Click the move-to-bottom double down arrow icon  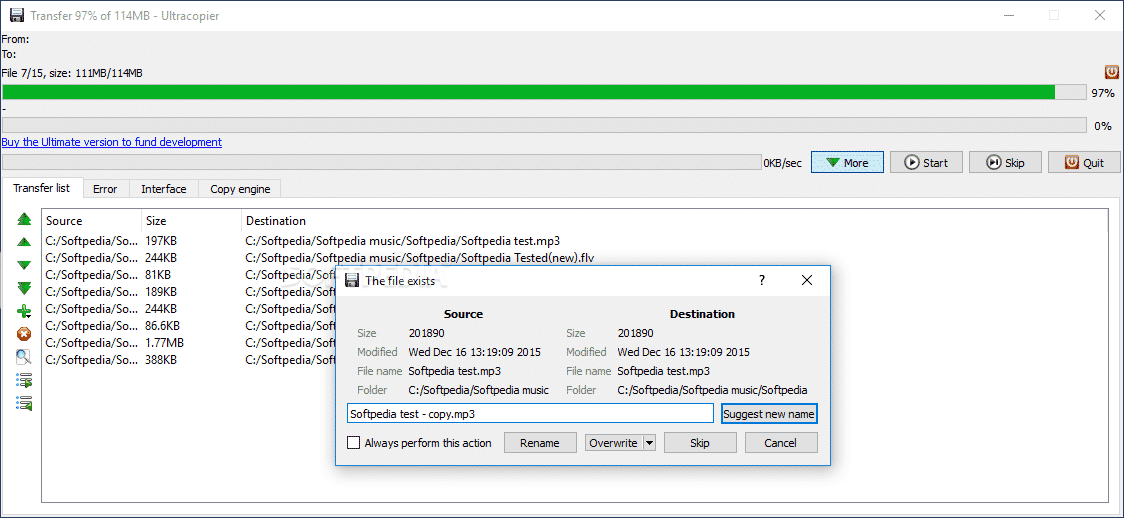point(24,288)
